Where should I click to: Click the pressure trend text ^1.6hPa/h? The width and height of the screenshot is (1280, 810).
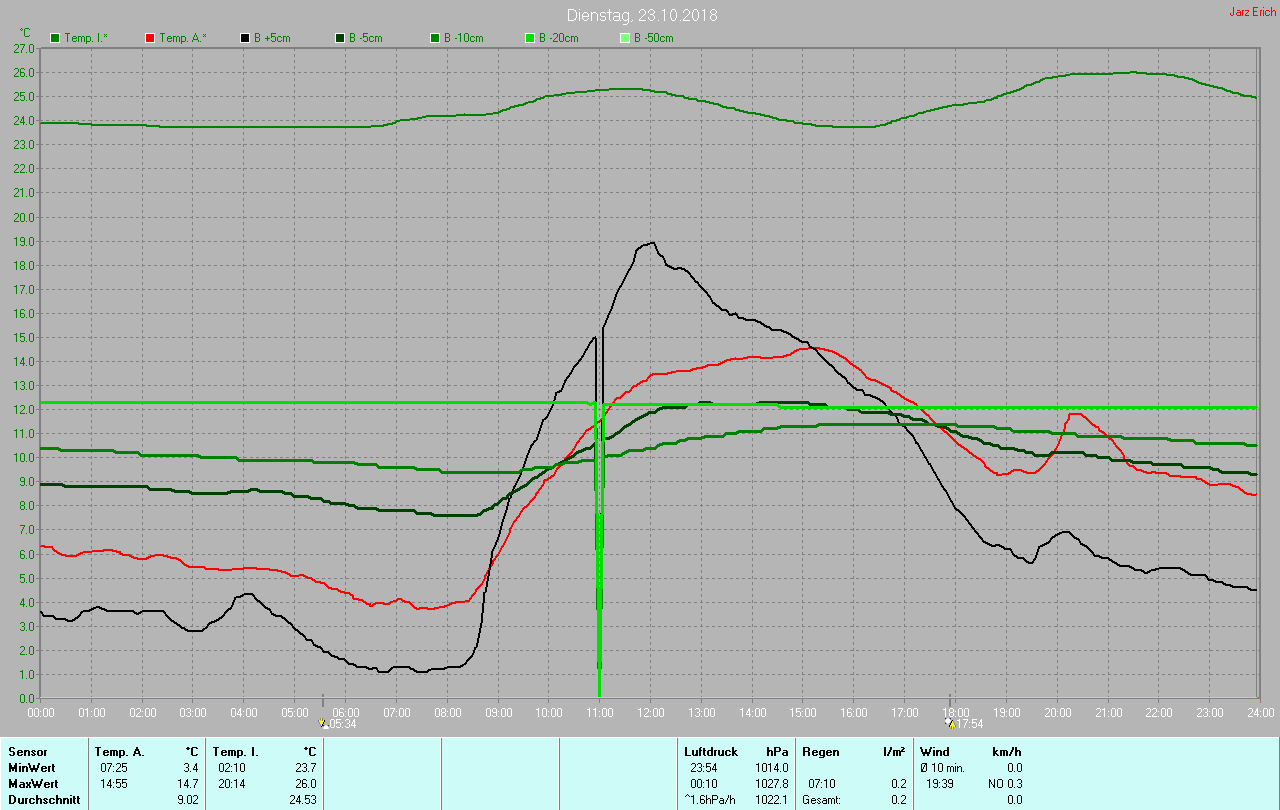click(709, 800)
